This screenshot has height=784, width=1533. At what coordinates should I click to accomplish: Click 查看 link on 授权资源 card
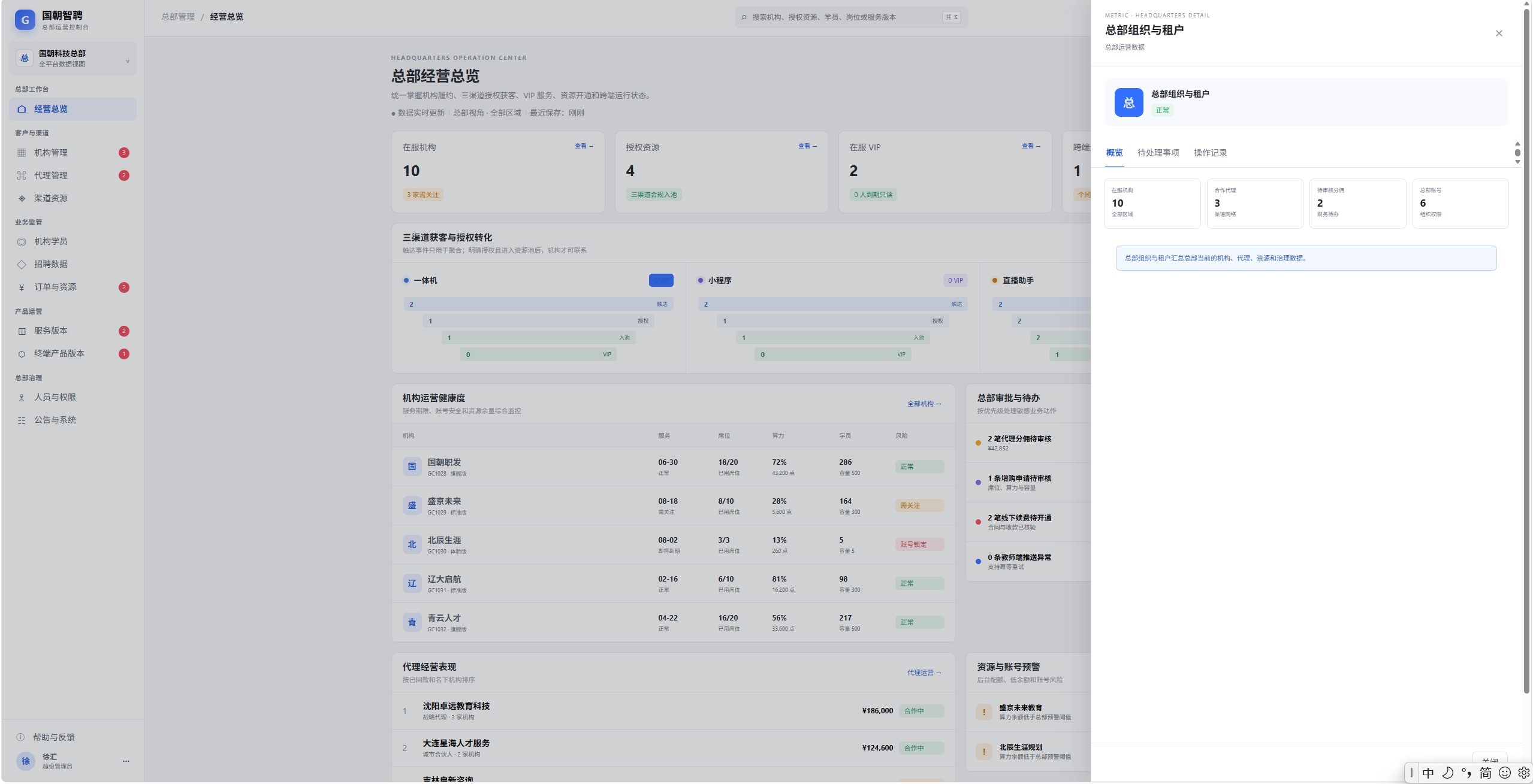pos(807,146)
